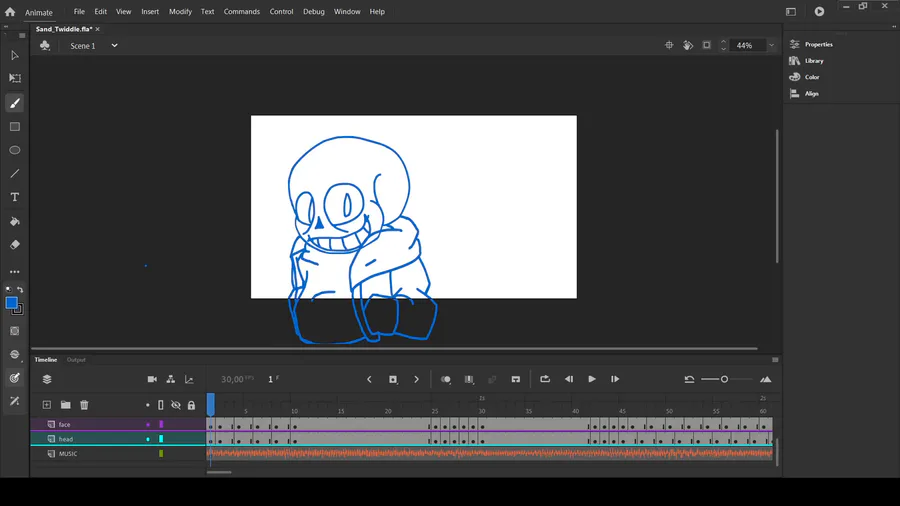Open the zoom percentage dropdown arrow
This screenshot has height=506, width=900.
[x=771, y=45]
